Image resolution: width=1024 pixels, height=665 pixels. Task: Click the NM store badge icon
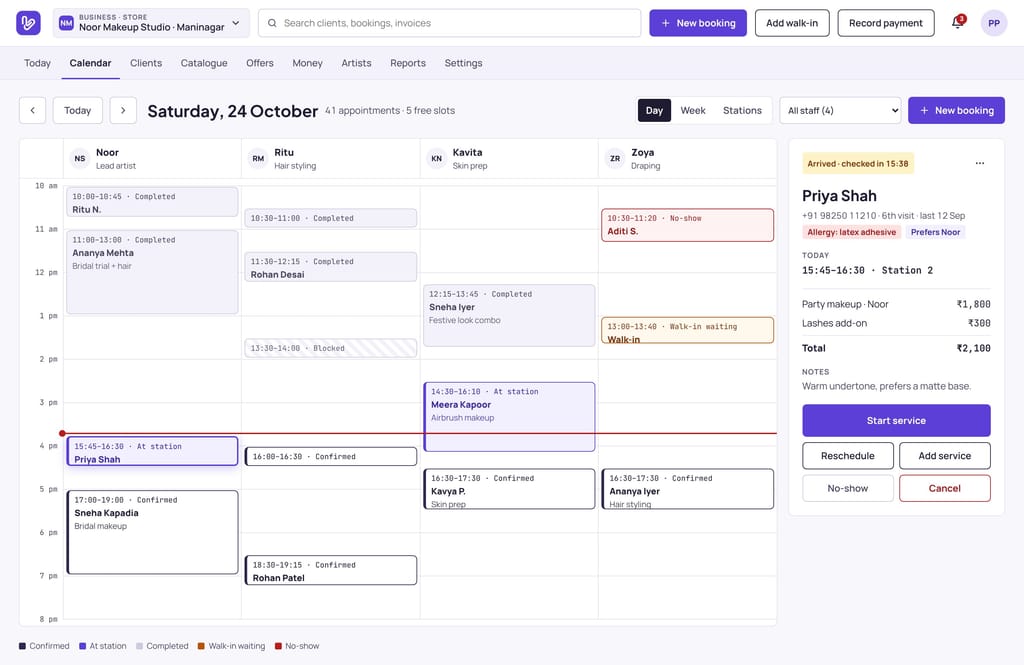click(x=66, y=23)
